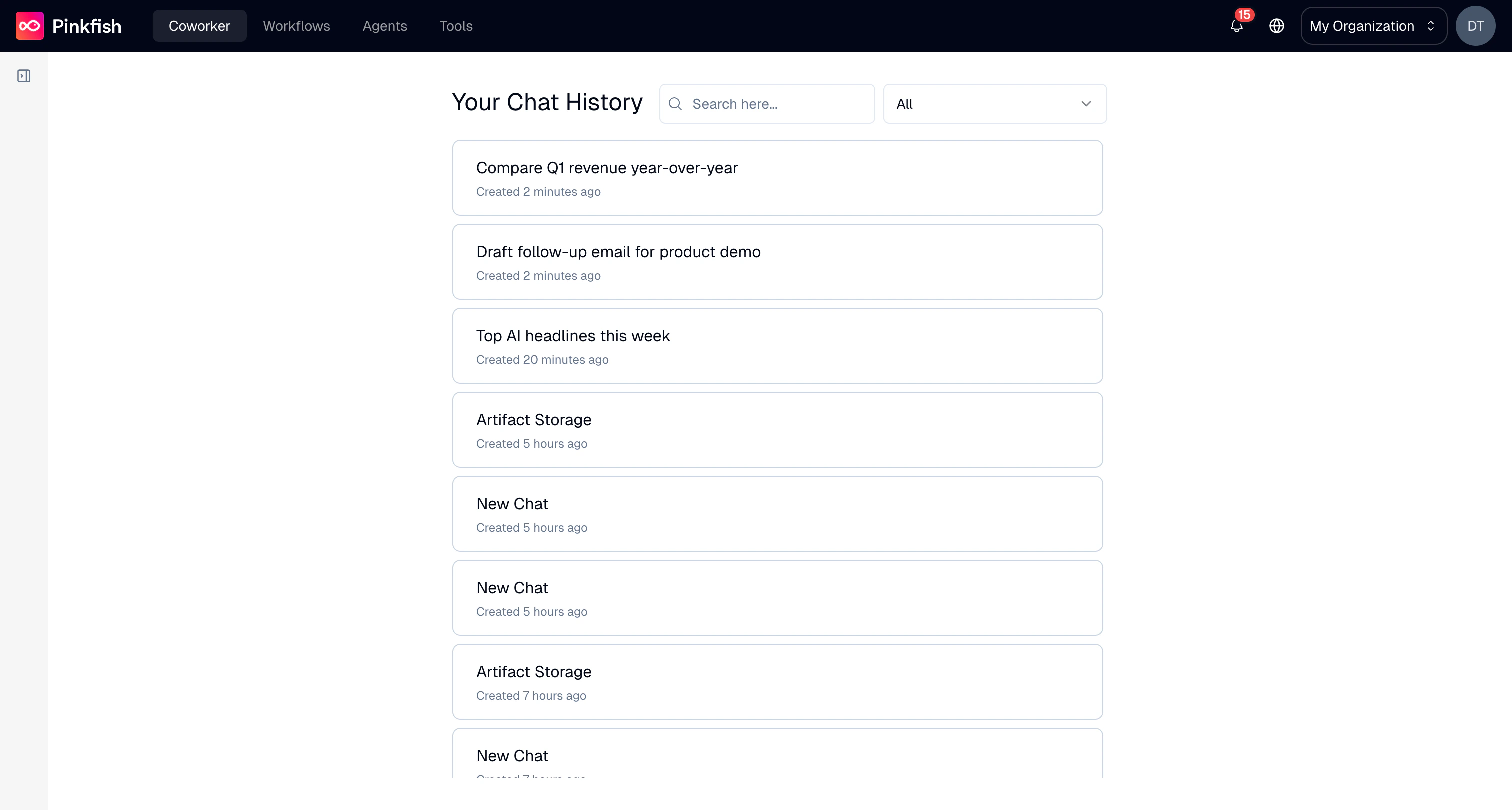
Task: Click the Pinkfish infinity logo
Action: coord(30,25)
